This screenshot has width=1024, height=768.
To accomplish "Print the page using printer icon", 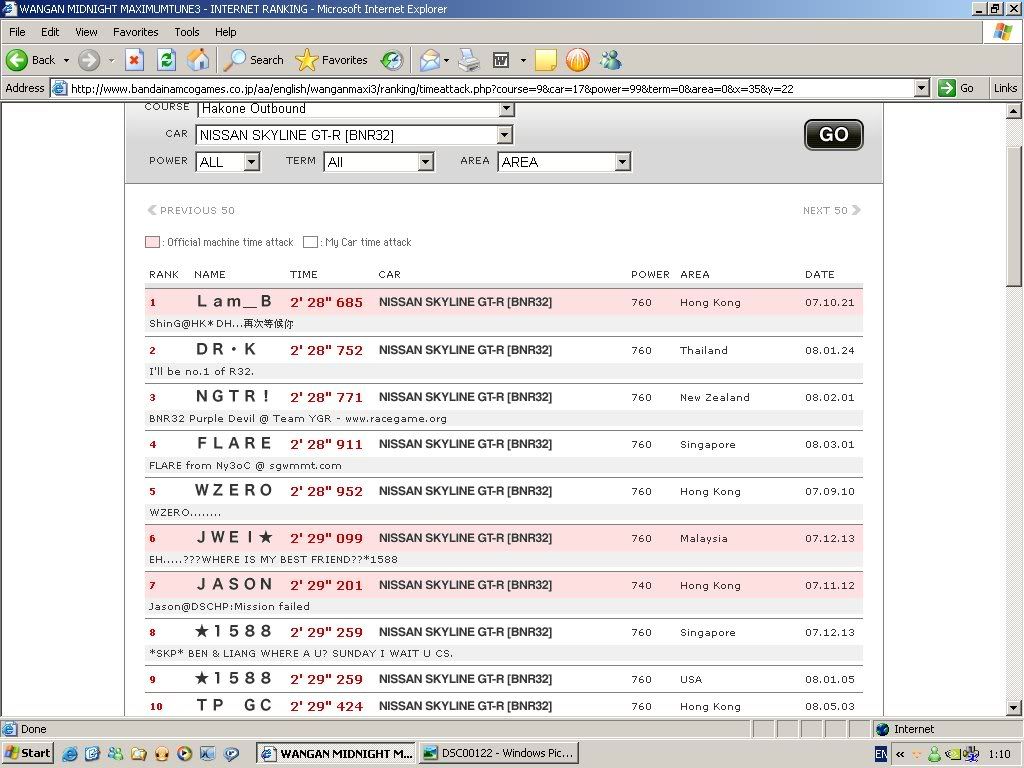I will click(x=469, y=60).
